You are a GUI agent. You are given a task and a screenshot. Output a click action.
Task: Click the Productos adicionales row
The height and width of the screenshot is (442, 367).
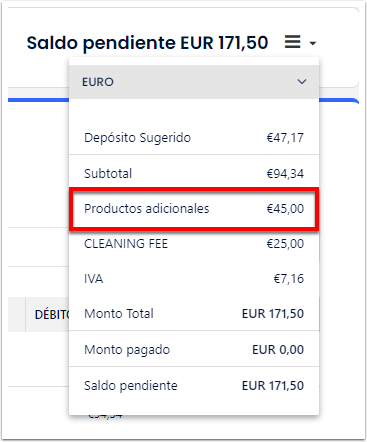tap(194, 209)
